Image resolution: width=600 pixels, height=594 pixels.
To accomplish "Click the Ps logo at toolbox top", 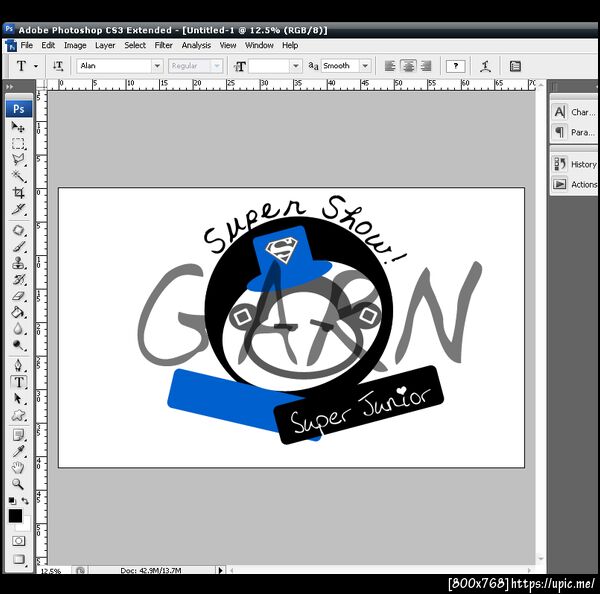I will pos(19,109).
